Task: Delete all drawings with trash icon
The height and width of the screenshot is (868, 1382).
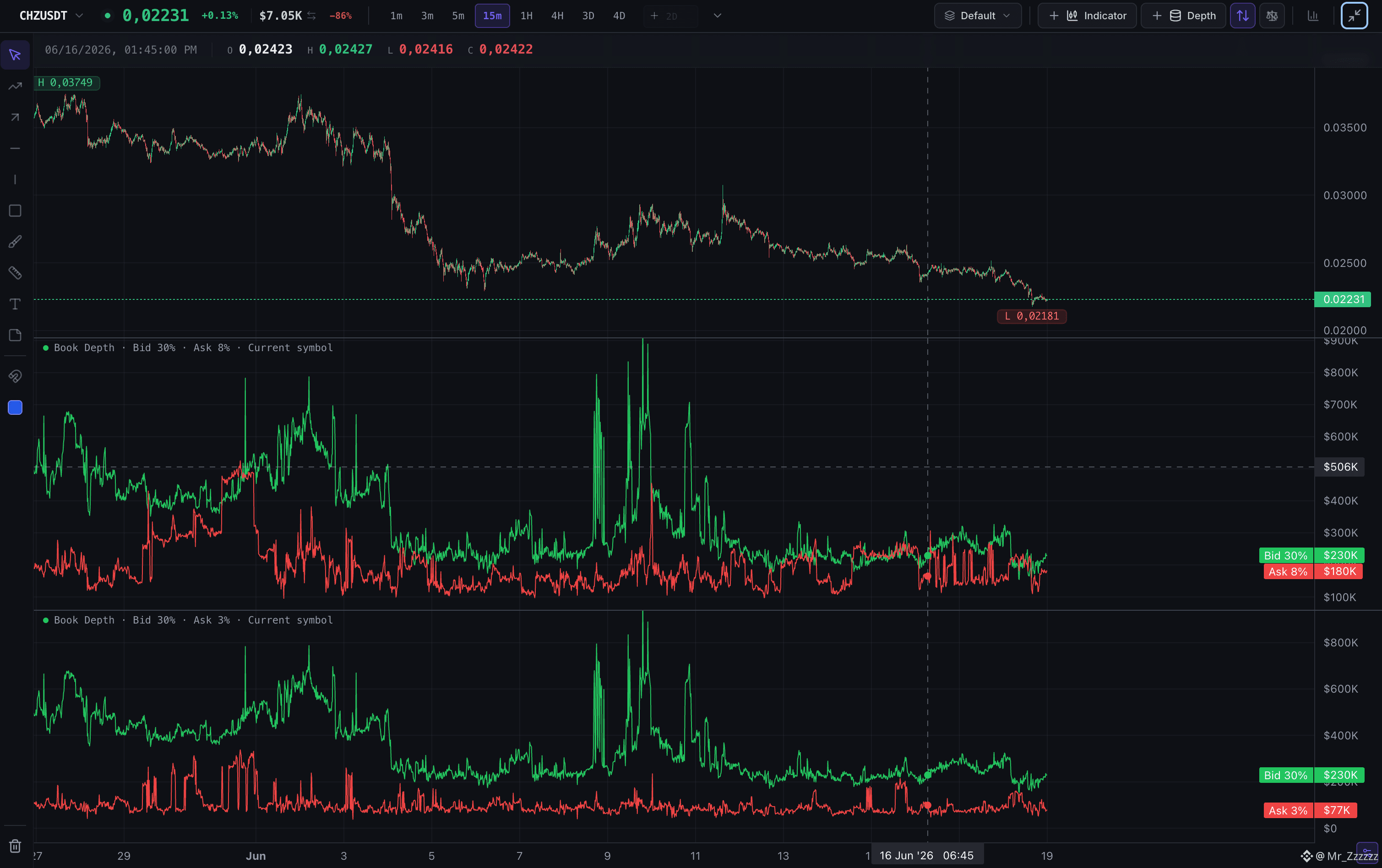Action: tap(15, 846)
